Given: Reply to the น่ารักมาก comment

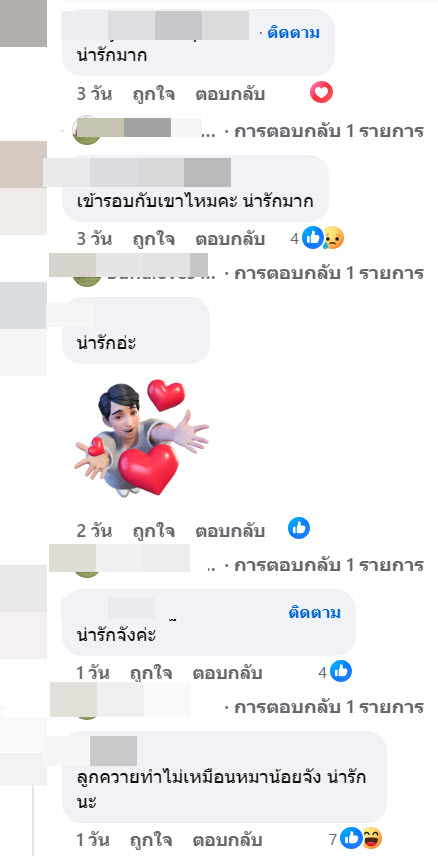Looking at the screenshot, I should point(230,94).
